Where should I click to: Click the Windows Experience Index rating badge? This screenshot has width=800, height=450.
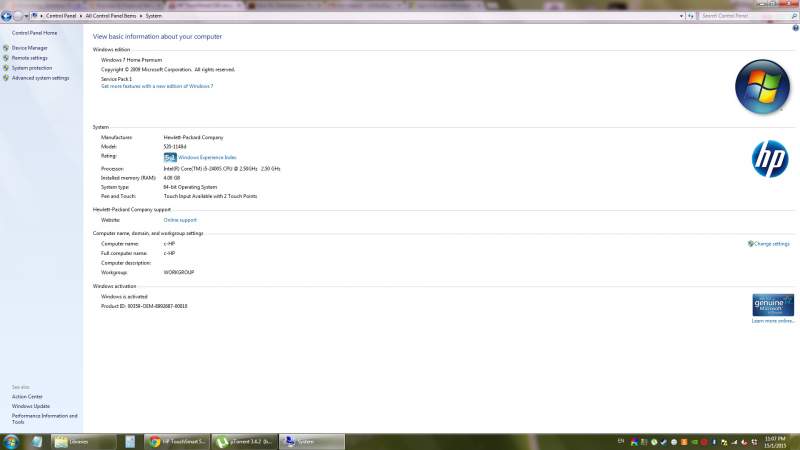point(170,158)
